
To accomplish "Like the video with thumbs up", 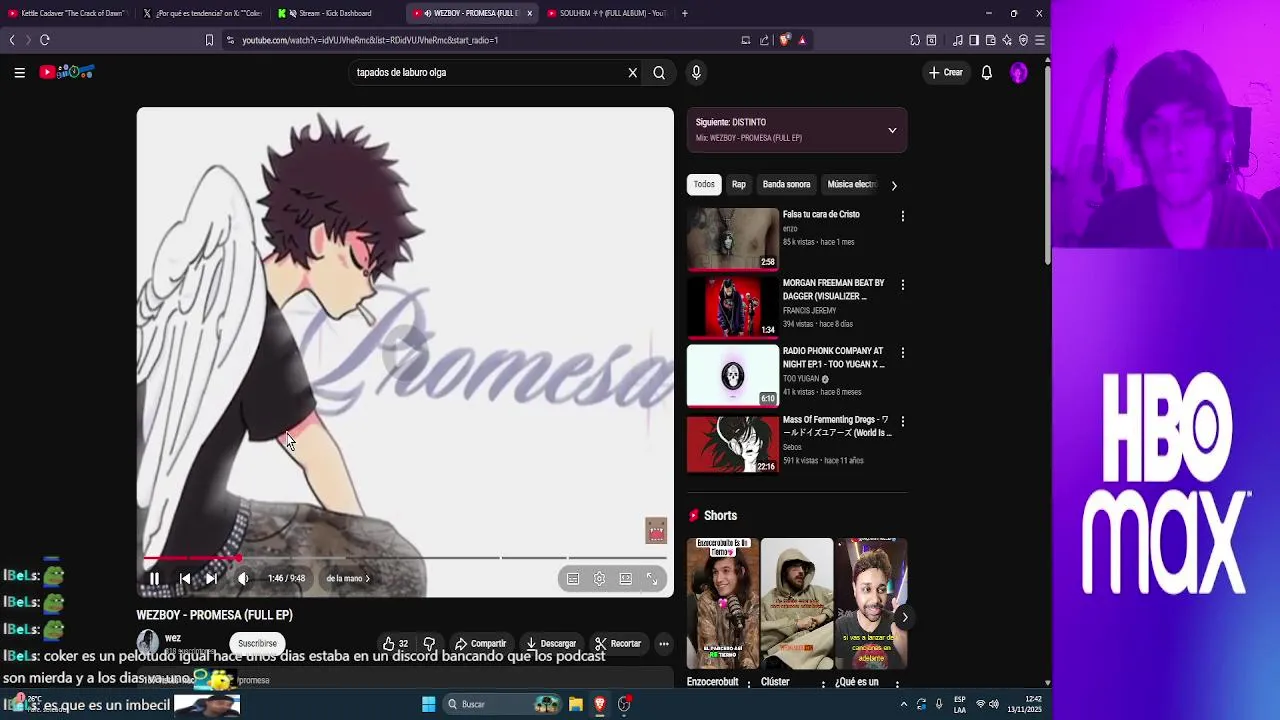I will (395, 643).
